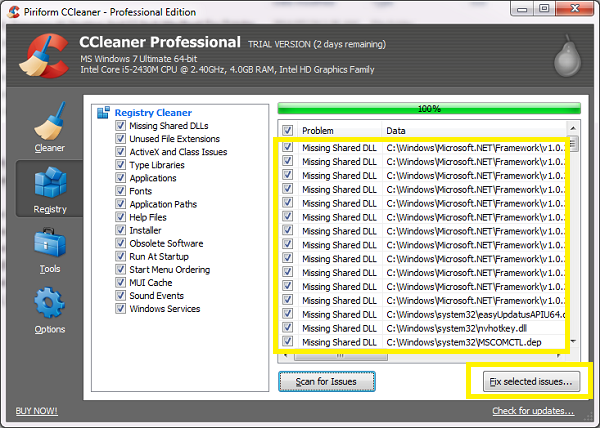Click the horizontal scrollbar thumb in results

(341, 356)
